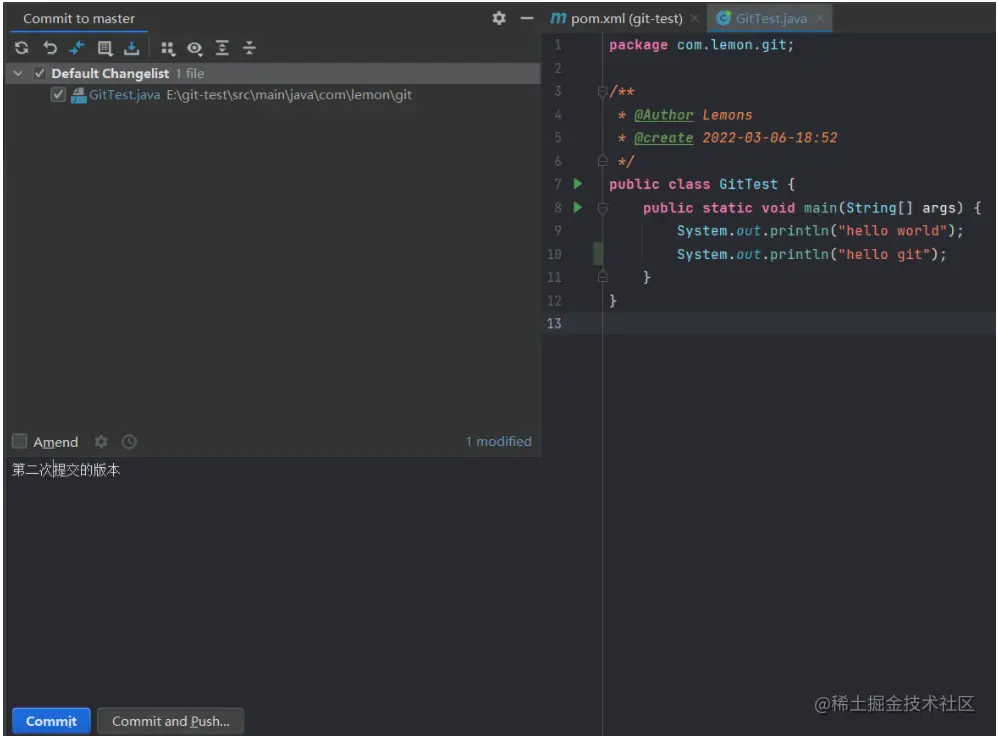Click the Show Diff icon
The height and width of the screenshot is (737, 998).
click(77, 48)
